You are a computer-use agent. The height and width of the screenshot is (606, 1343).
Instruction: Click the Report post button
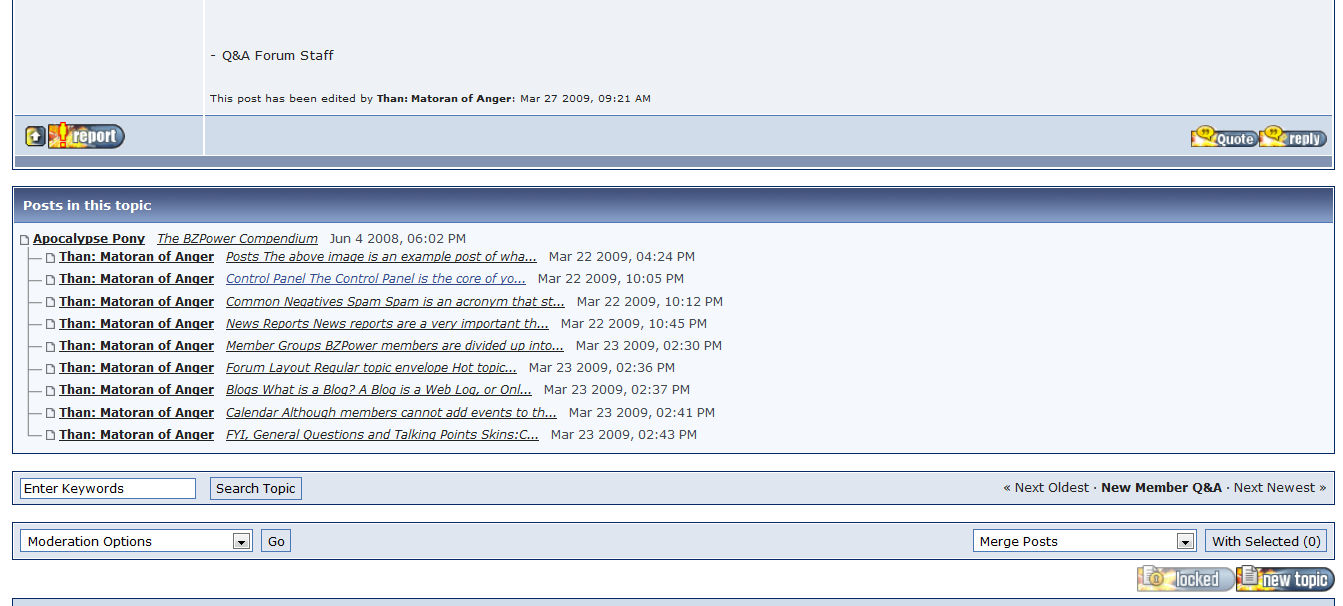coord(87,136)
